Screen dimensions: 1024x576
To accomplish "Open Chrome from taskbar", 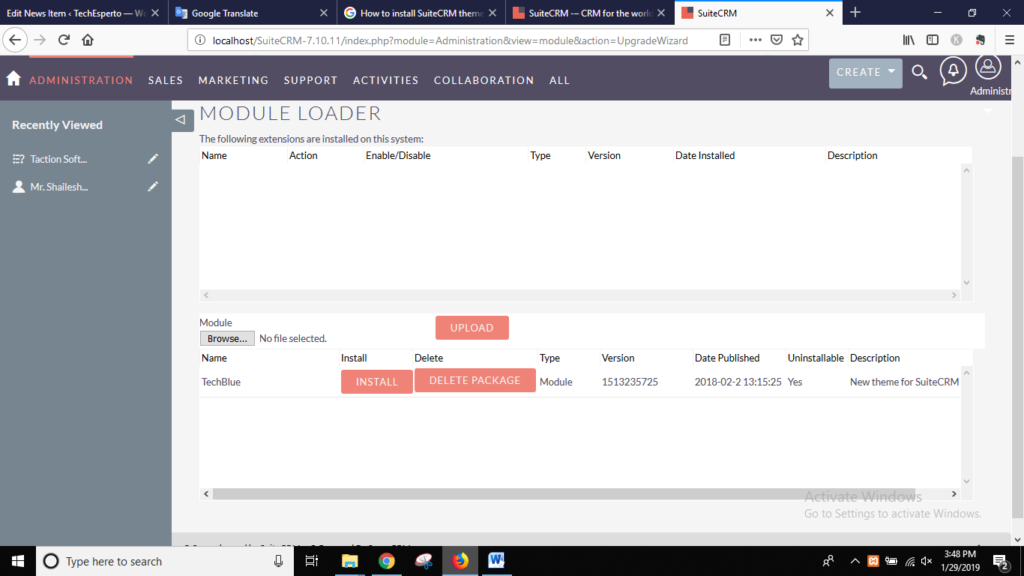I will [x=387, y=561].
